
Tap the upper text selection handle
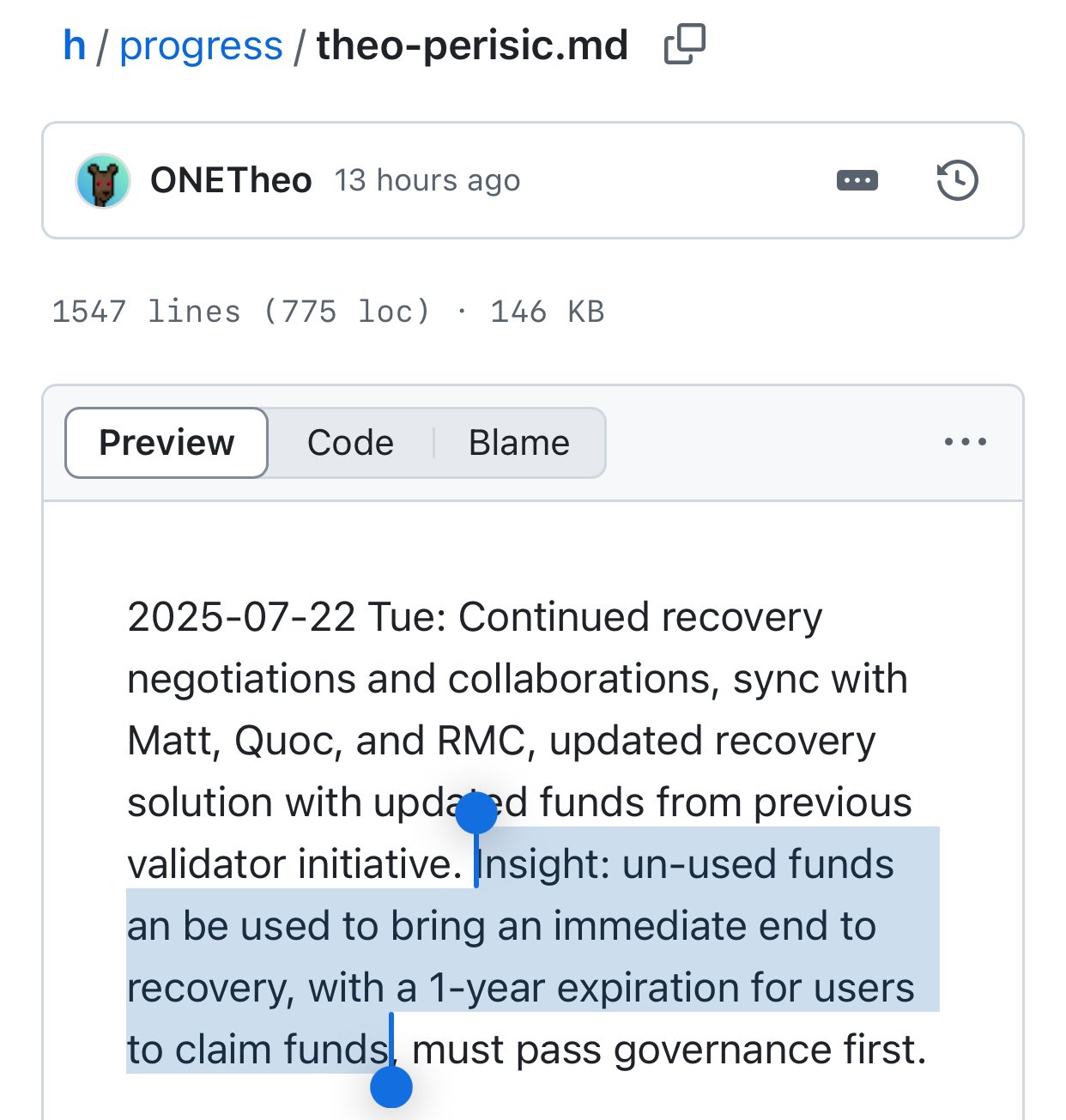tap(476, 813)
